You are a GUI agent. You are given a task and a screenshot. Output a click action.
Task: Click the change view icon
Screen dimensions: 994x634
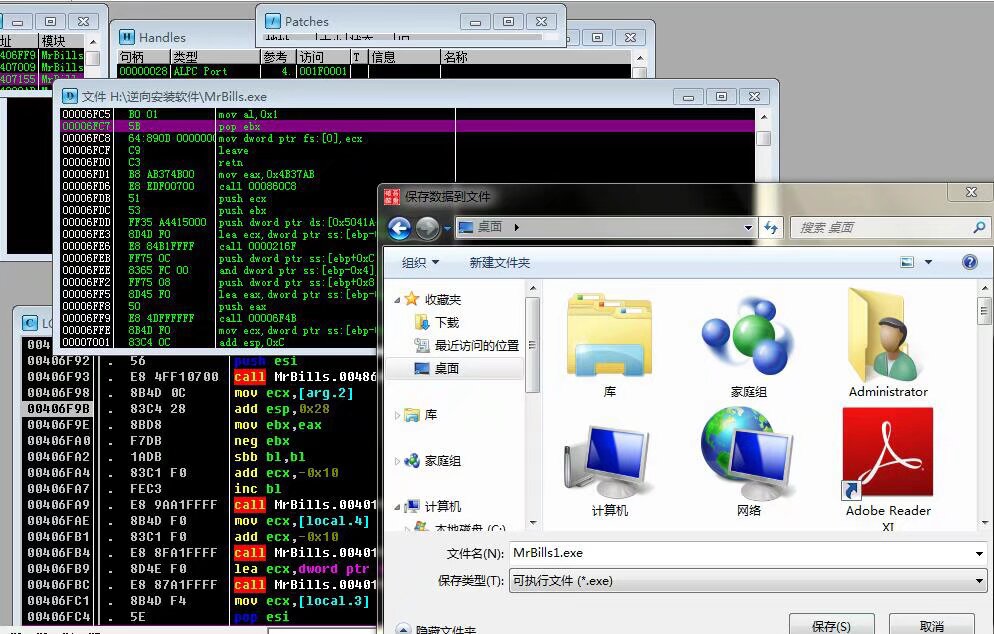tap(907, 262)
